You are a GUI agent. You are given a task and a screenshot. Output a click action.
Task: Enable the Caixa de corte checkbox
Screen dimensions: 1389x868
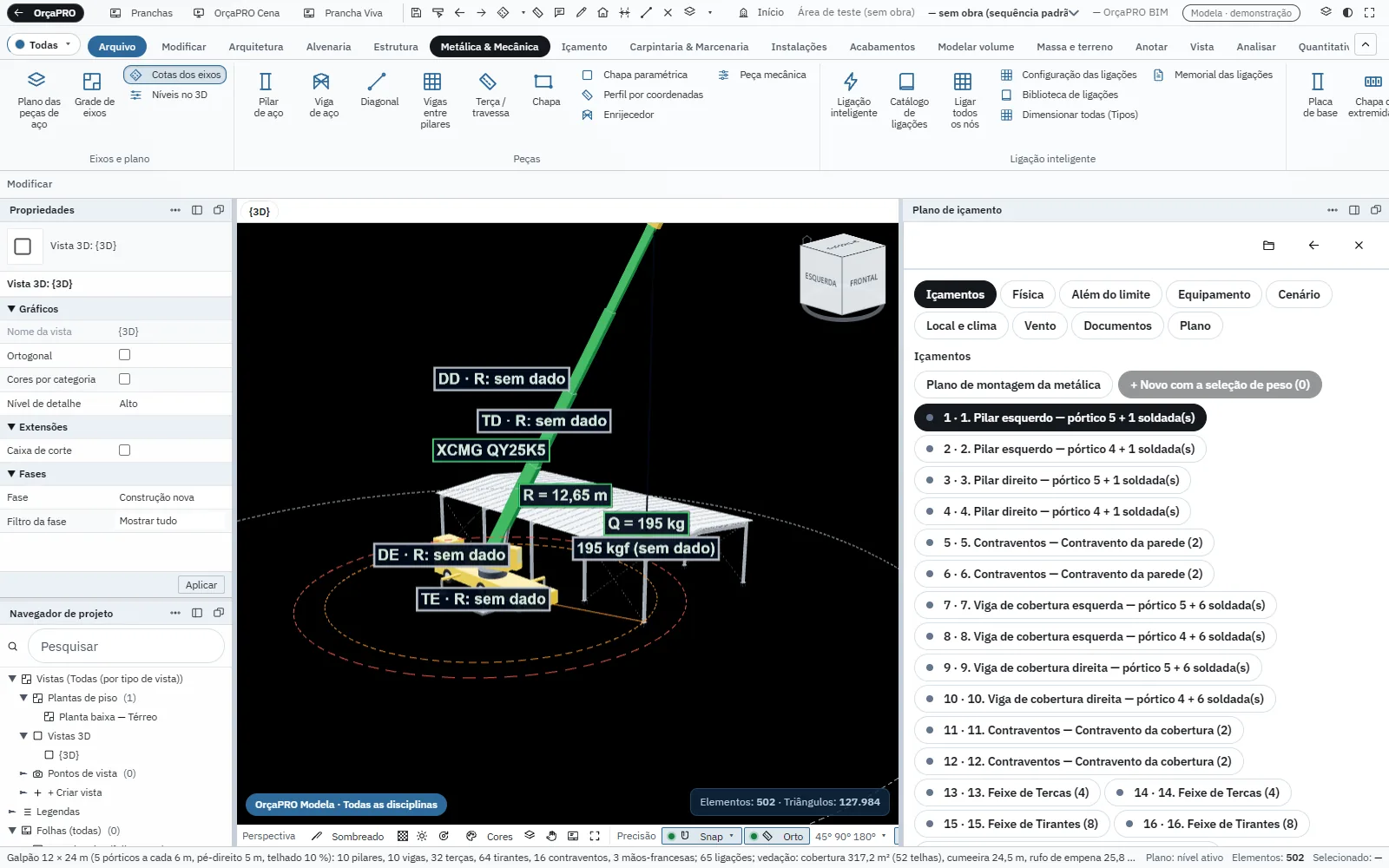(124, 450)
